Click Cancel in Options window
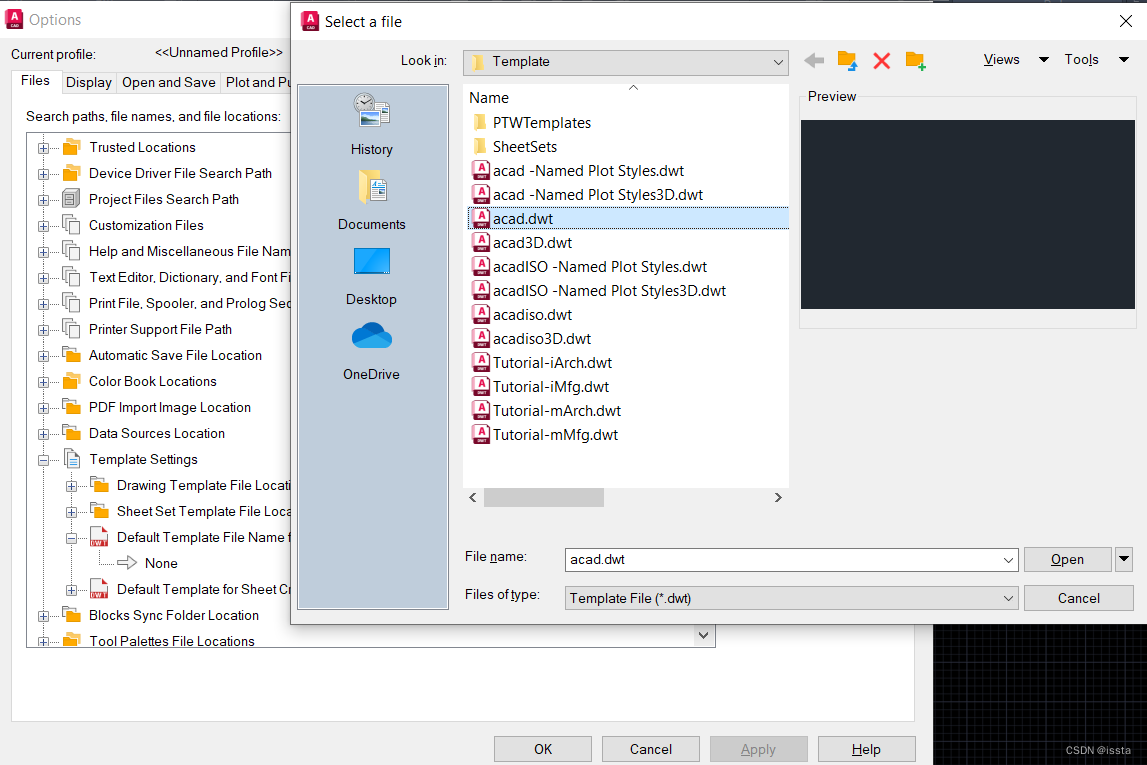Image resolution: width=1147 pixels, height=765 pixels. [650, 750]
